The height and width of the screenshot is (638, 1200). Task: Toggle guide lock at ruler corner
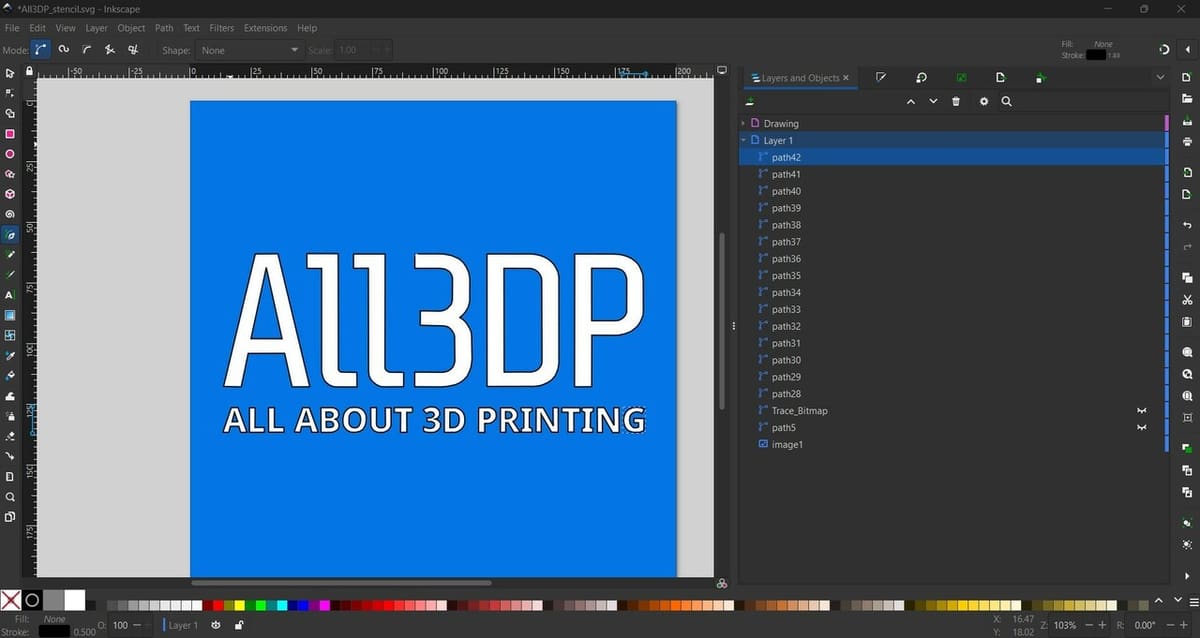click(x=29, y=71)
